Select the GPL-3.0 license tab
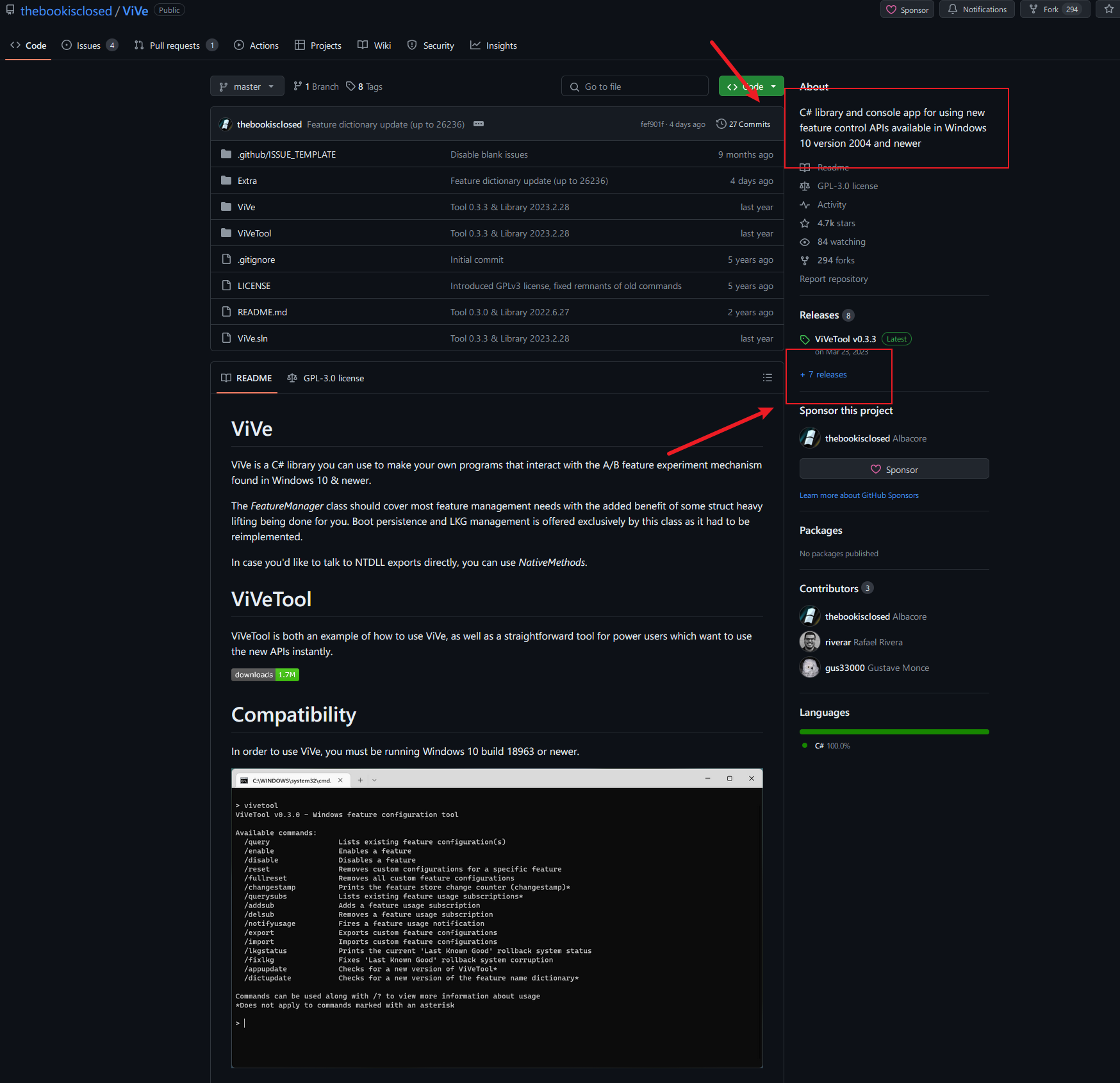 [325, 378]
